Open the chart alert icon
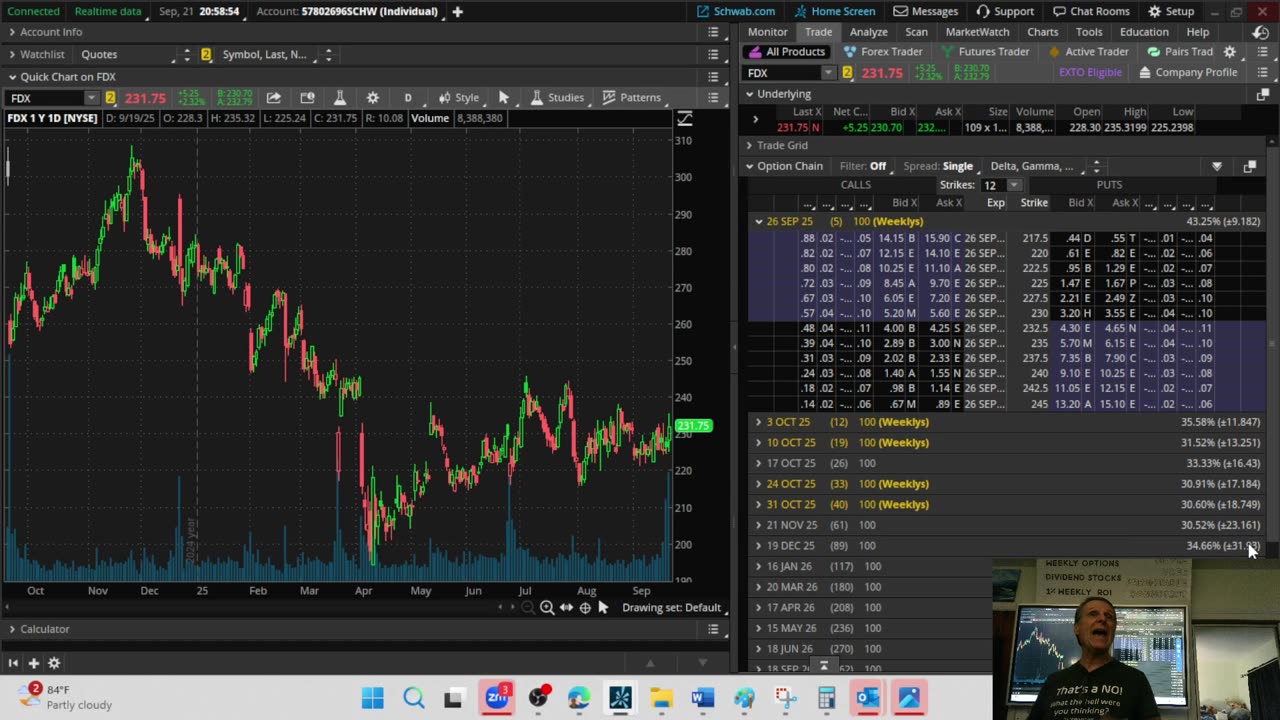Viewport: 1280px width, 720px height. [307, 98]
